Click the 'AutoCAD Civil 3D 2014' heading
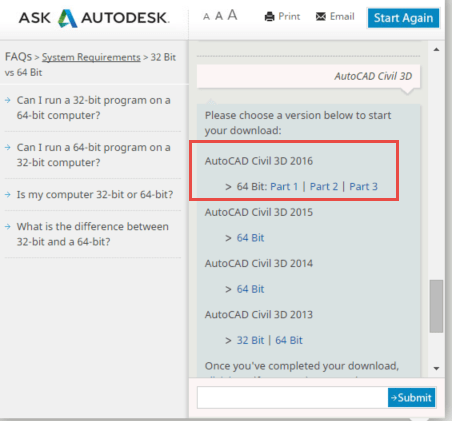 [259, 264]
